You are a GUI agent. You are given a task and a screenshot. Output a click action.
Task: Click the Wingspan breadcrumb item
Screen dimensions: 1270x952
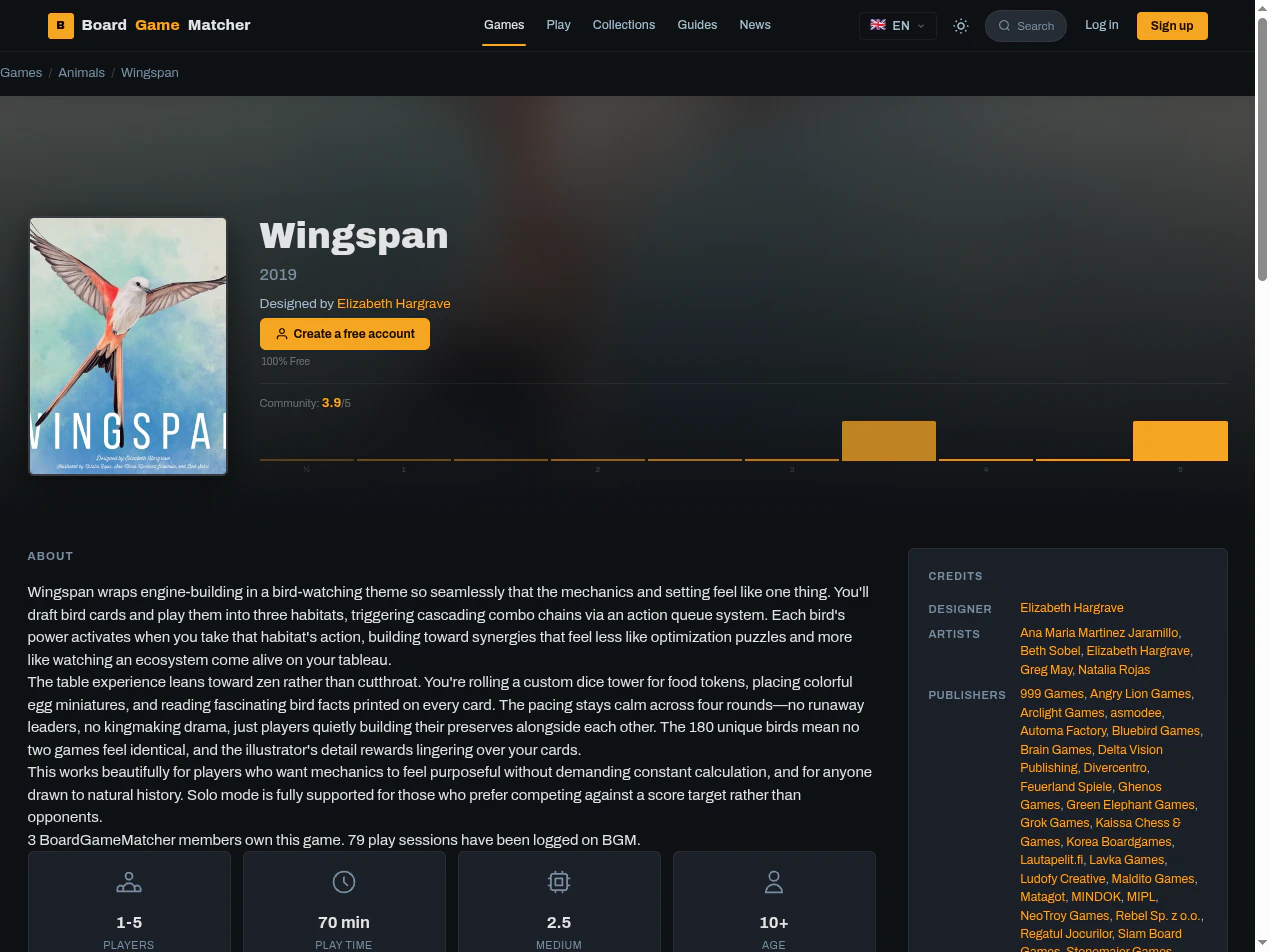coord(150,73)
